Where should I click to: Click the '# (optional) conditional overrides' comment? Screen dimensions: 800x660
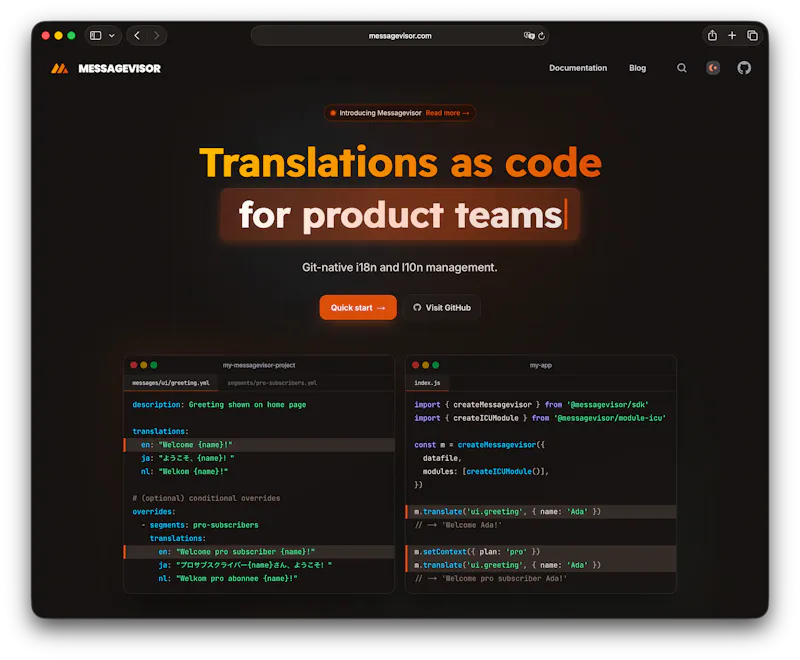tap(206, 498)
